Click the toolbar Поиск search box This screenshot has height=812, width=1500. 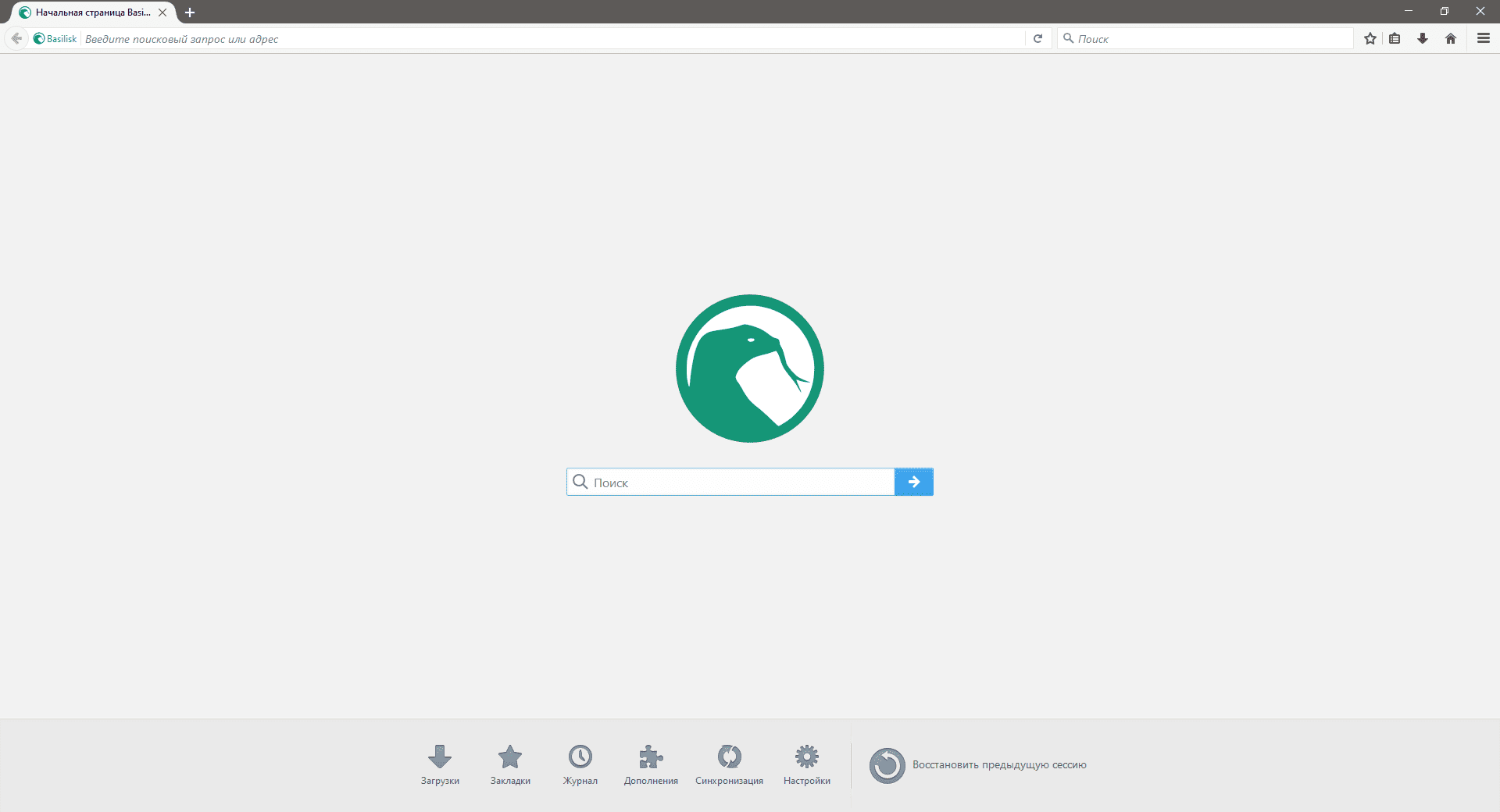pos(1205,38)
